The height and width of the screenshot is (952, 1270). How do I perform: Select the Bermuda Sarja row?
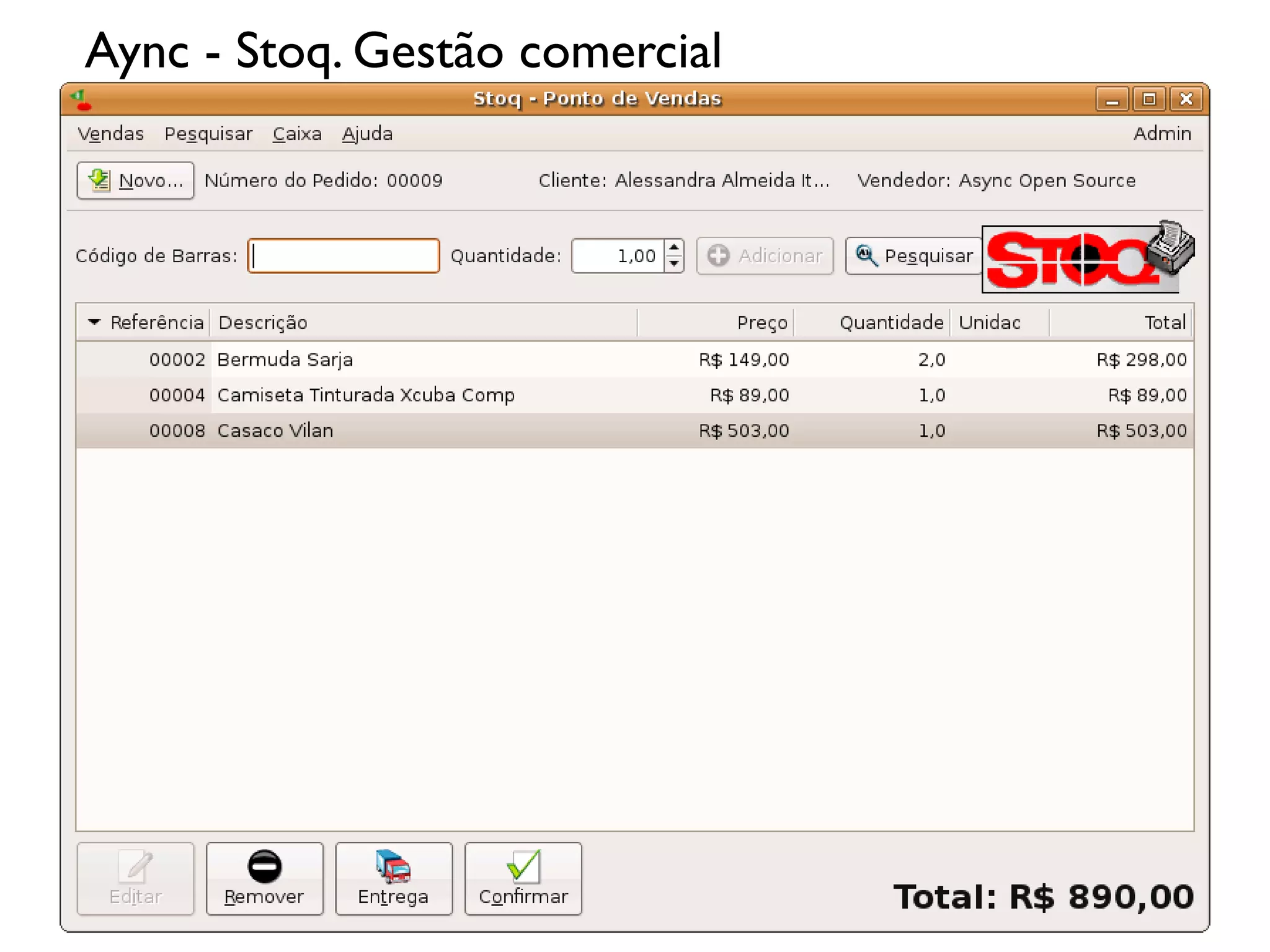click(635, 359)
